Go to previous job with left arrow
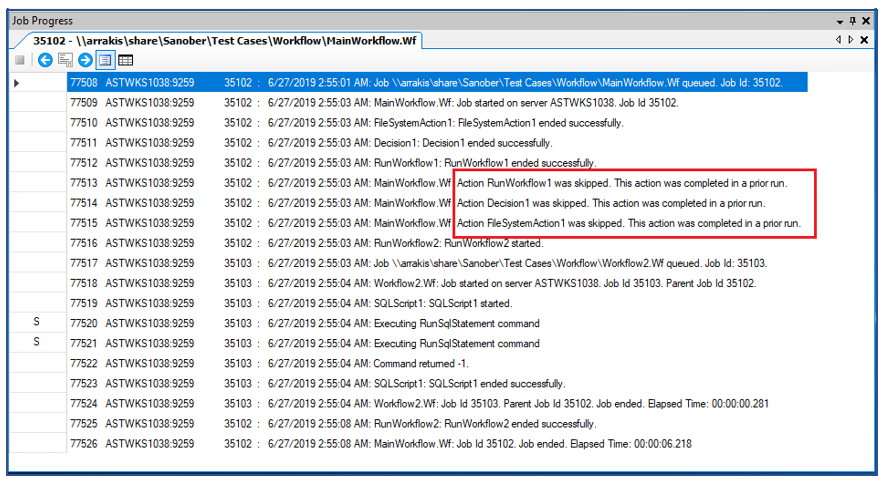Viewport: 887px width, 490px height. click(45, 60)
